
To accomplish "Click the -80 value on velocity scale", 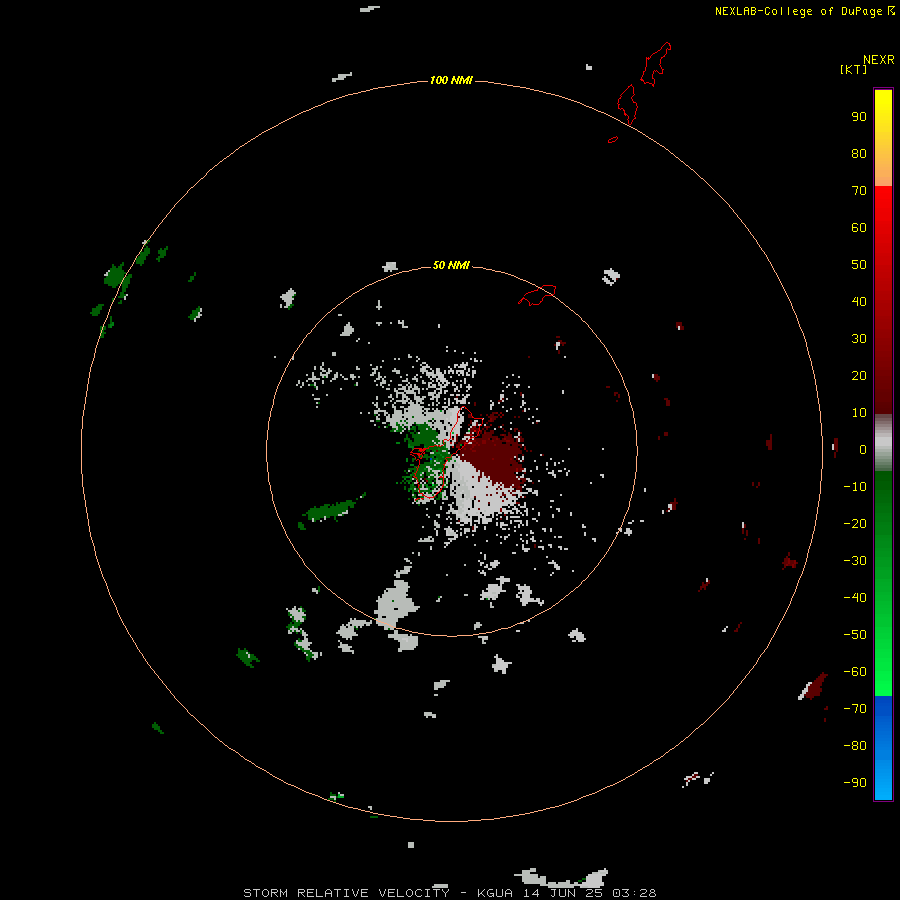I will tap(855, 746).
